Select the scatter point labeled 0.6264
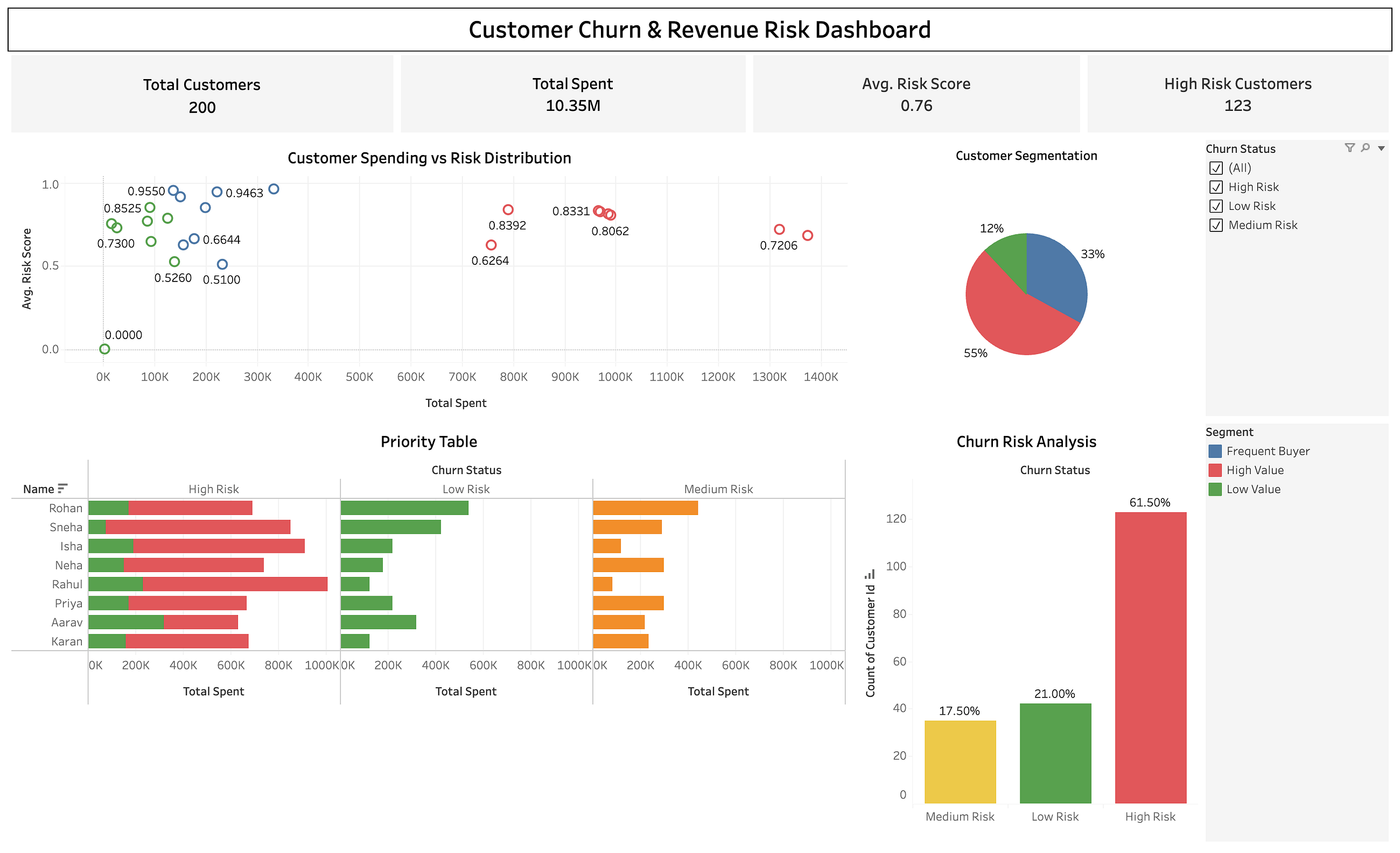The width and height of the screenshot is (1400, 853). click(491, 245)
